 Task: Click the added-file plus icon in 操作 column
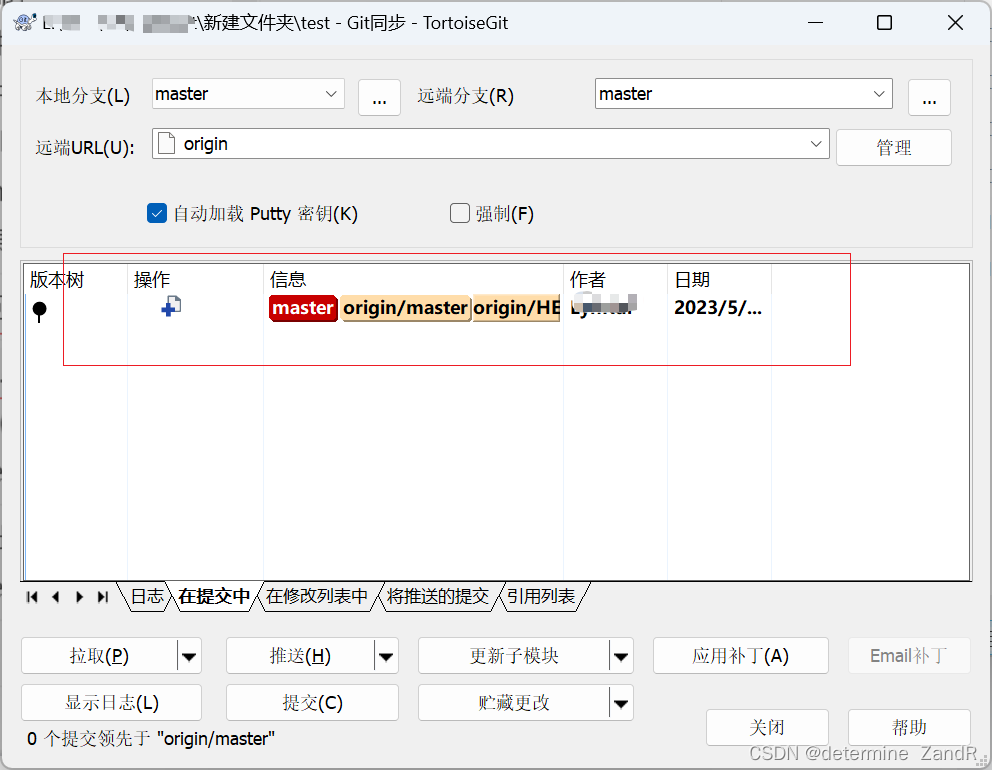coord(171,306)
